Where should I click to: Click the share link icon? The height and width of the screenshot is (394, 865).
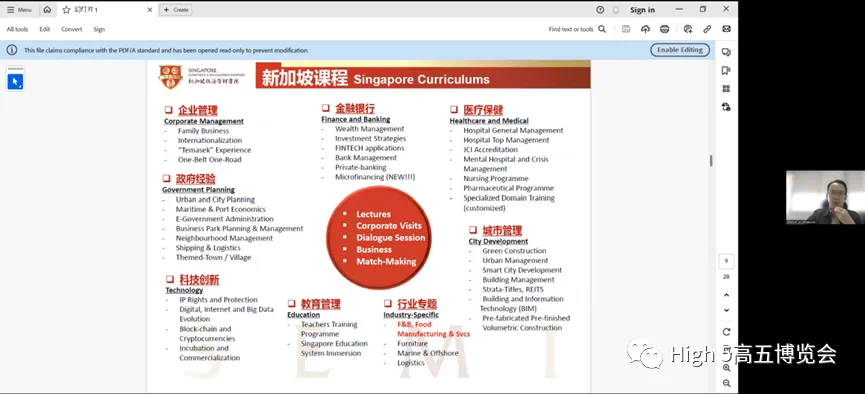(707, 29)
